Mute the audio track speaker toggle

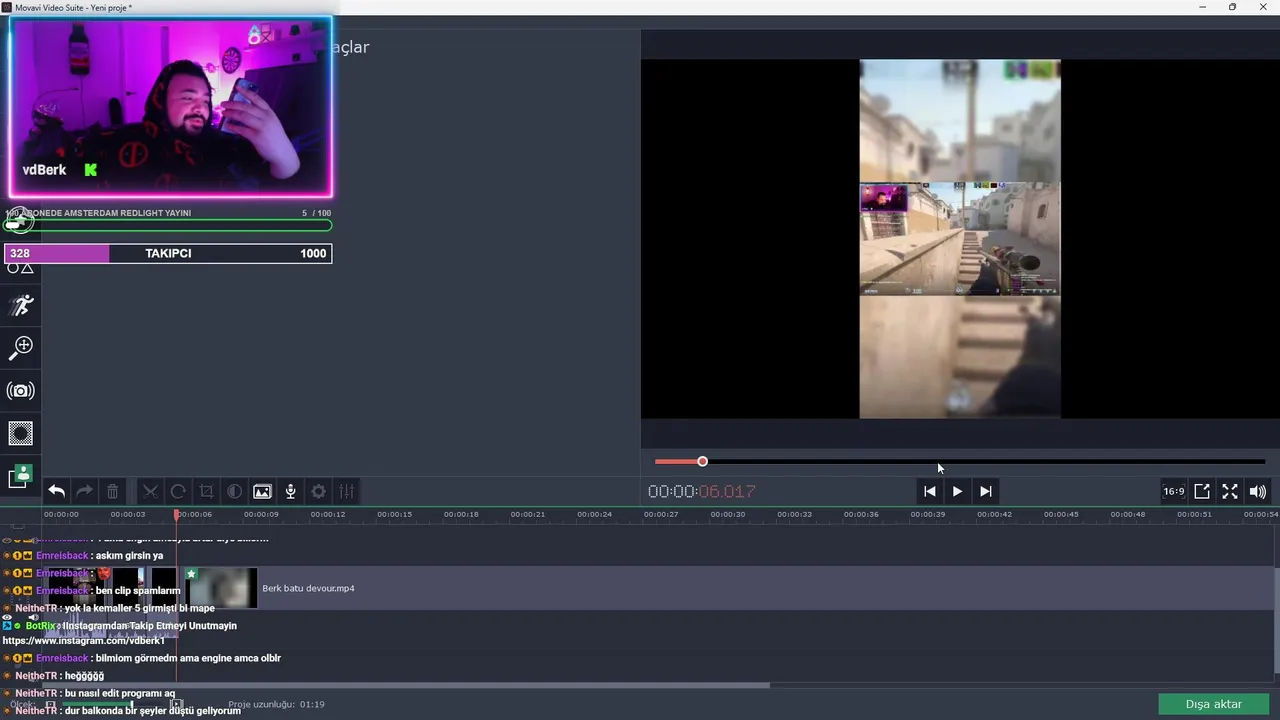tap(33, 617)
